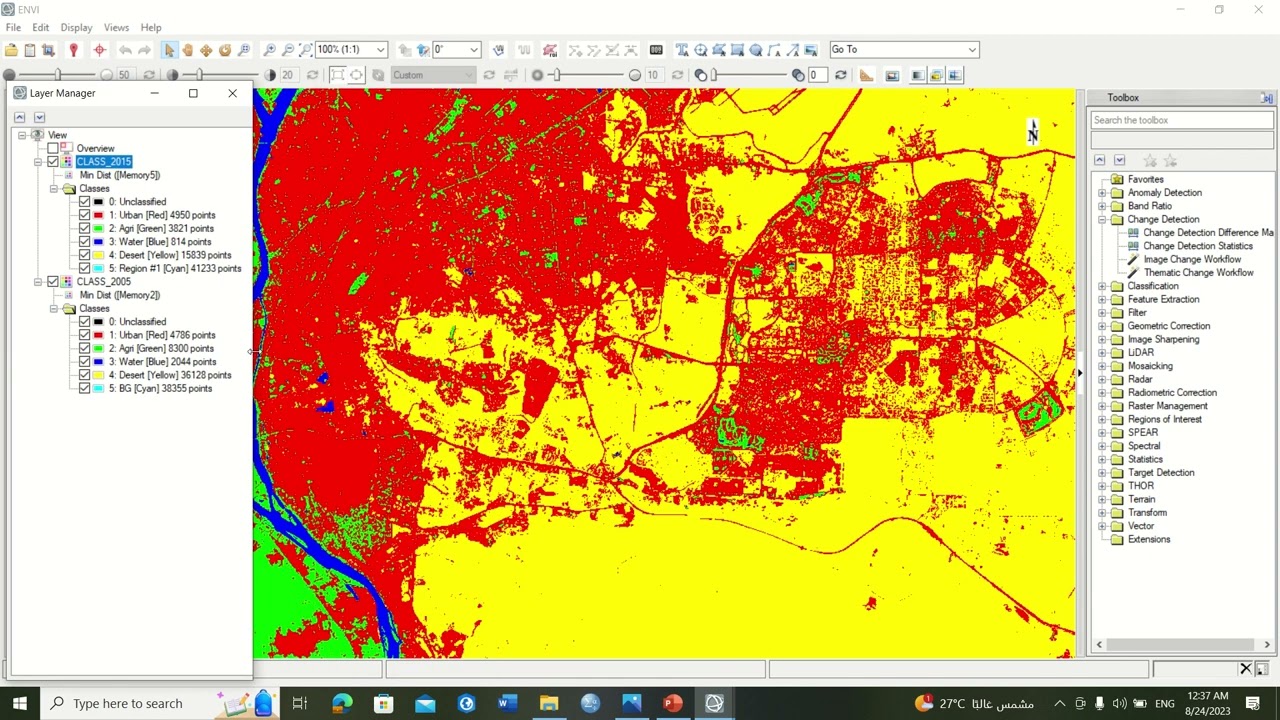Image resolution: width=1280 pixels, height=720 pixels.
Task: Adjust the brightness slider handle
Action: (58, 75)
